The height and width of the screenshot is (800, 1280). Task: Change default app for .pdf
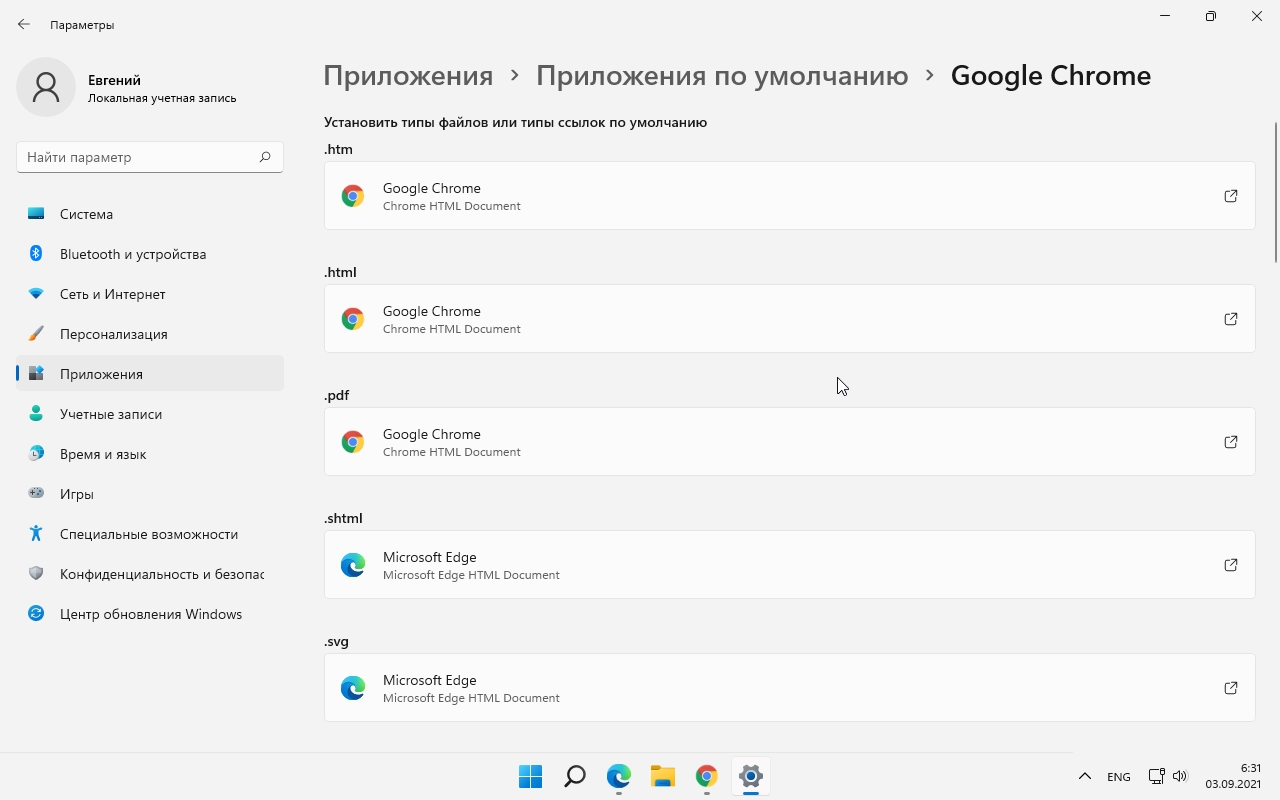coord(789,442)
